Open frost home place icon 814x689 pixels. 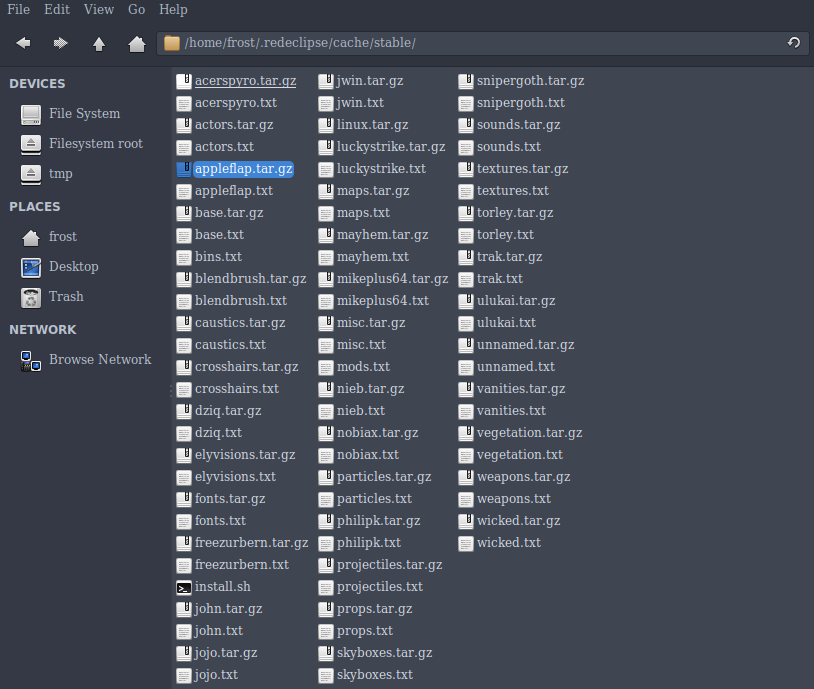[31, 237]
